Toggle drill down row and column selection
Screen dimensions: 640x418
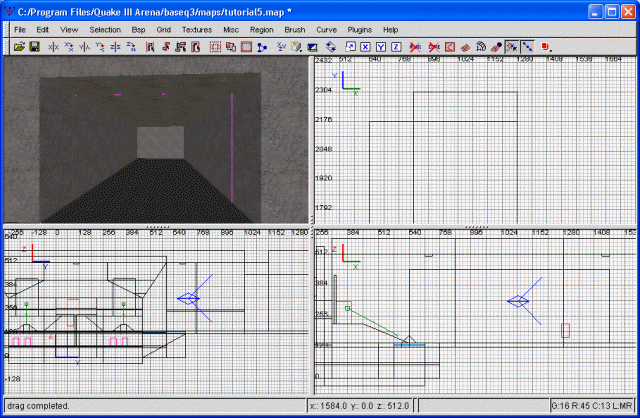click(x=527, y=47)
